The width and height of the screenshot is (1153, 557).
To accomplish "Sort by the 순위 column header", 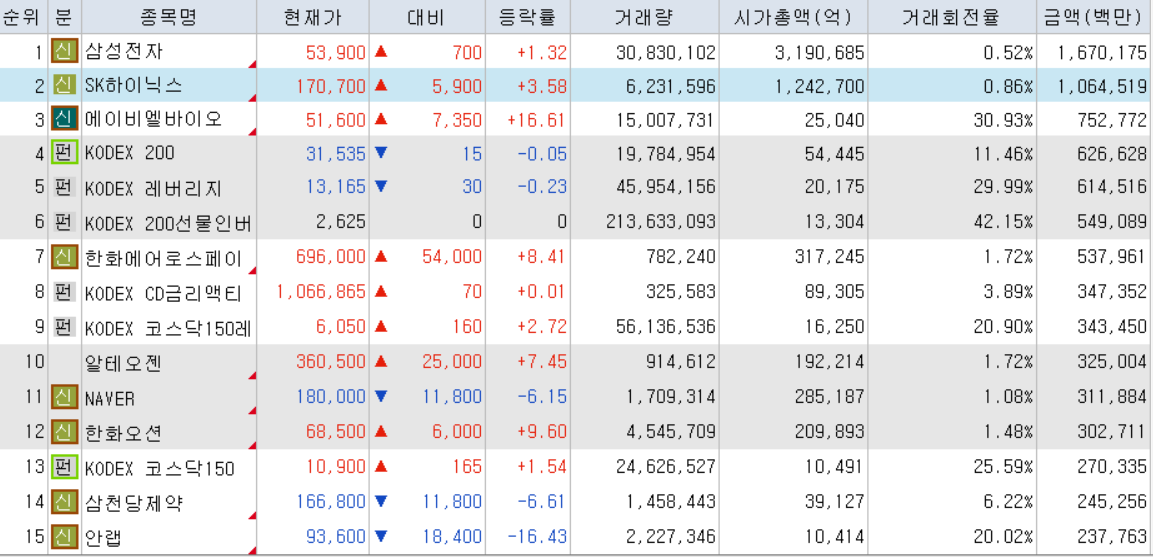I will click(x=24, y=17).
